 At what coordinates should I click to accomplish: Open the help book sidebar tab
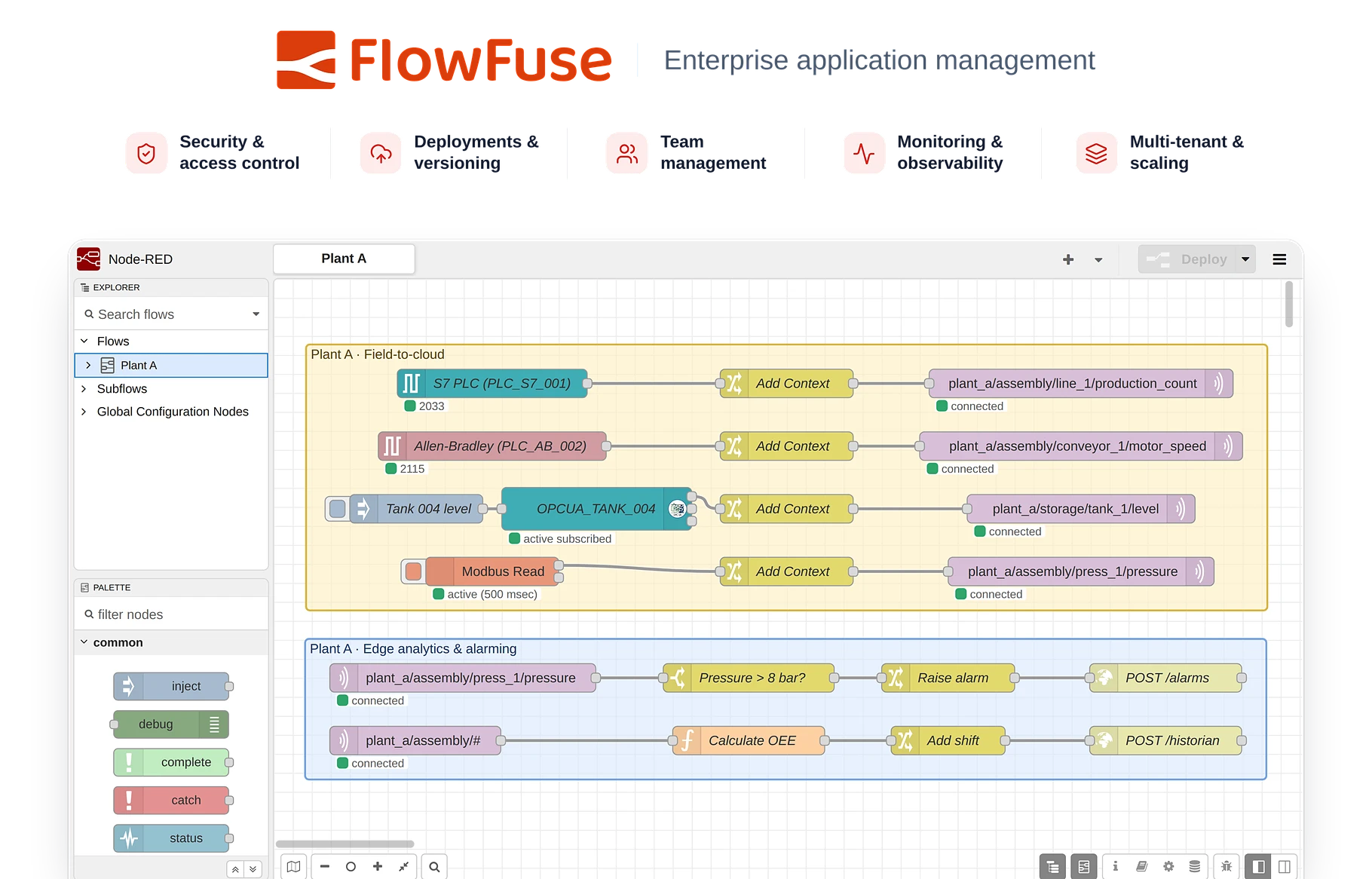(x=1142, y=867)
